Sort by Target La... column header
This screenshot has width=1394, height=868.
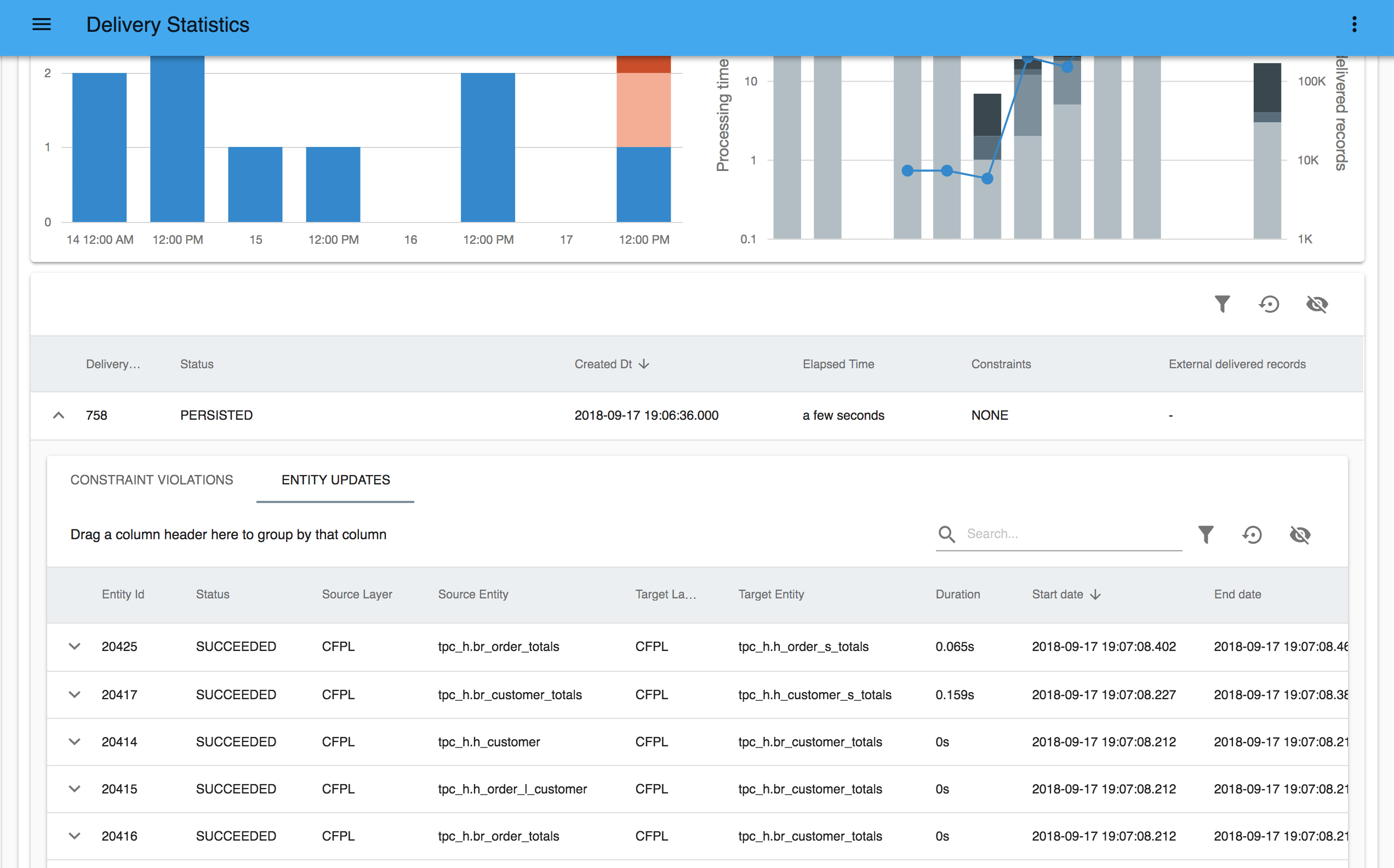pos(666,594)
